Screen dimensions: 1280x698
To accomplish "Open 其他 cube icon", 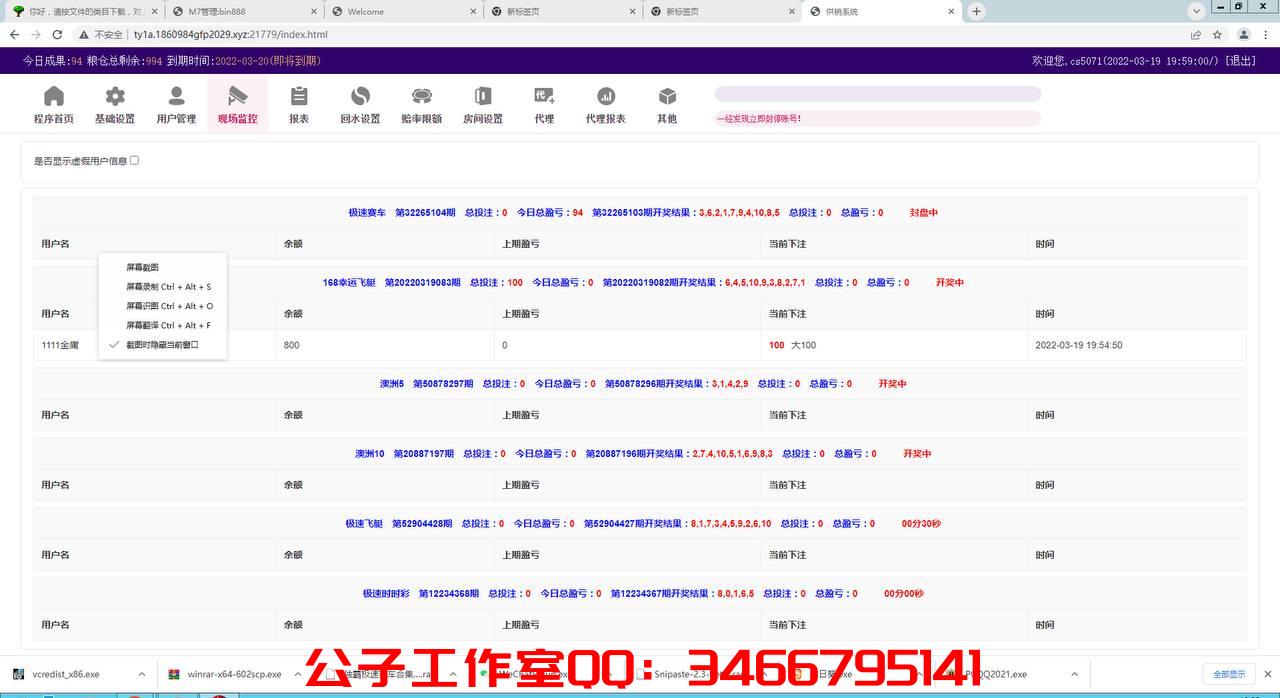I will point(667,96).
